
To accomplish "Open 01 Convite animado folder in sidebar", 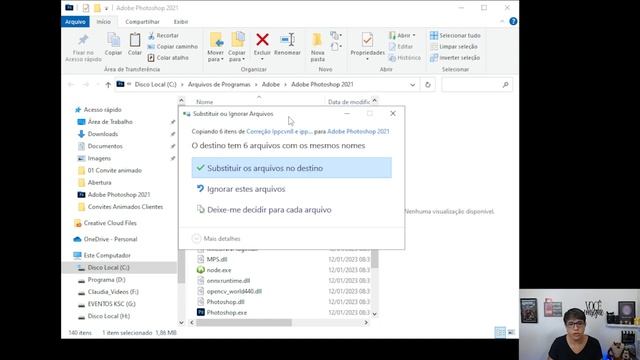I will 115,170.
